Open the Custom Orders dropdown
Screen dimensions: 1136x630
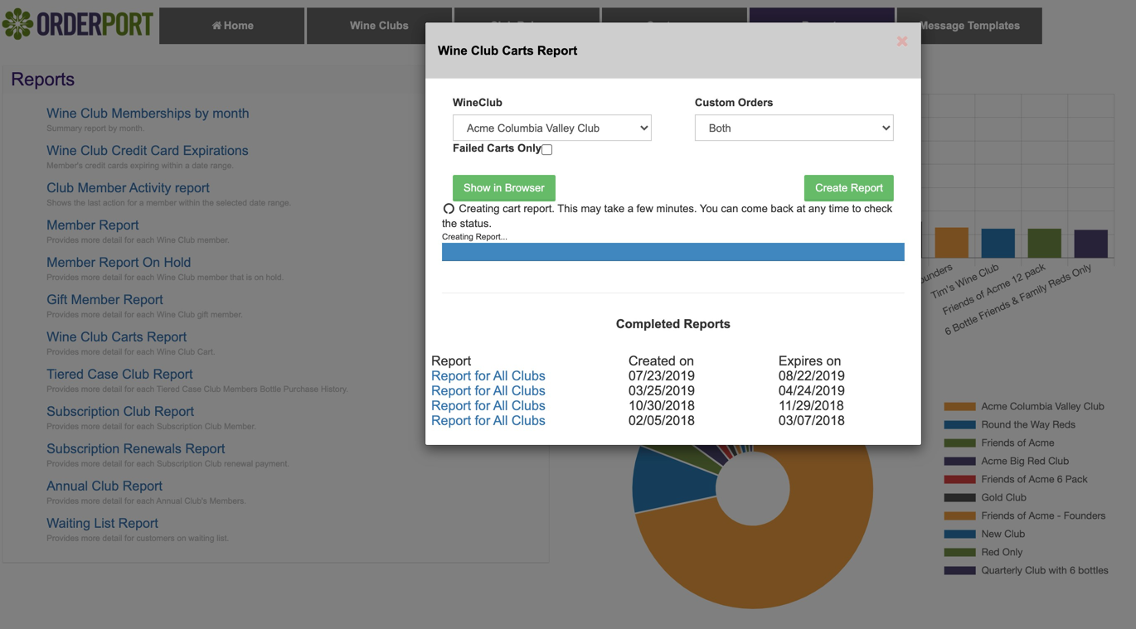[x=794, y=128]
